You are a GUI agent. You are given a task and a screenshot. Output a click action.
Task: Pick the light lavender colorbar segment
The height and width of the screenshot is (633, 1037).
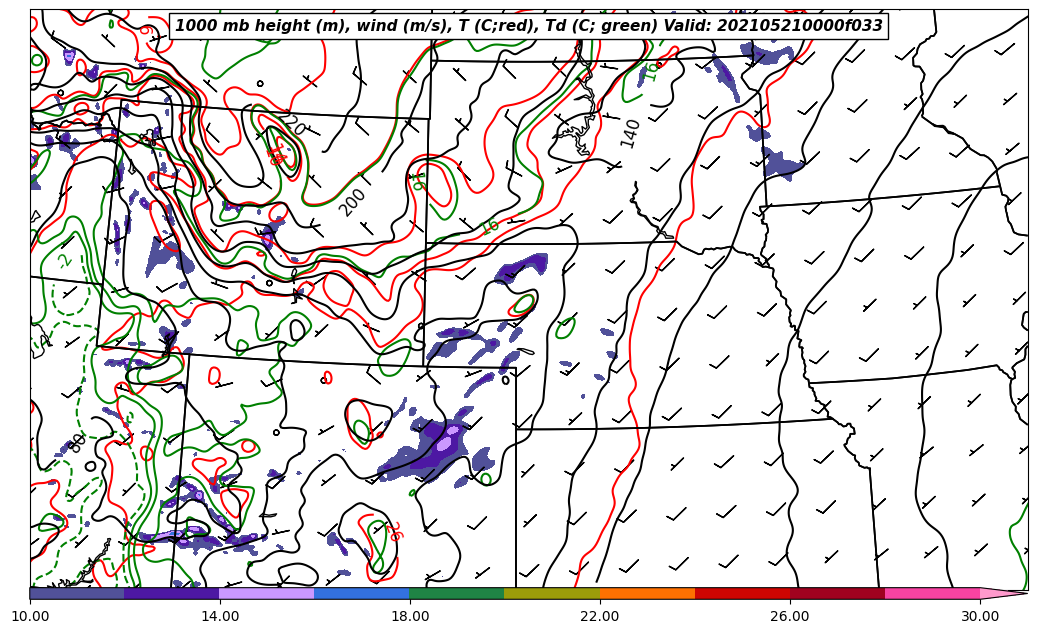(267, 593)
